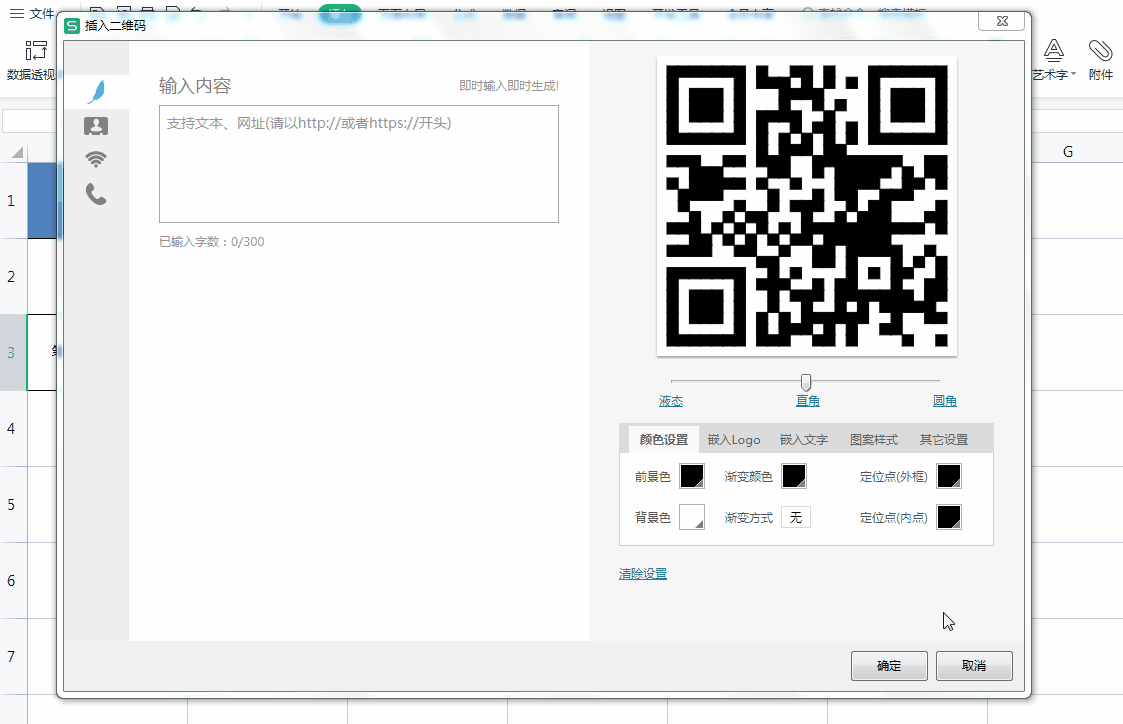Open the 前景色 foreground color swatch
The width and height of the screenshot is (1123, 724).
click(692, 476)
